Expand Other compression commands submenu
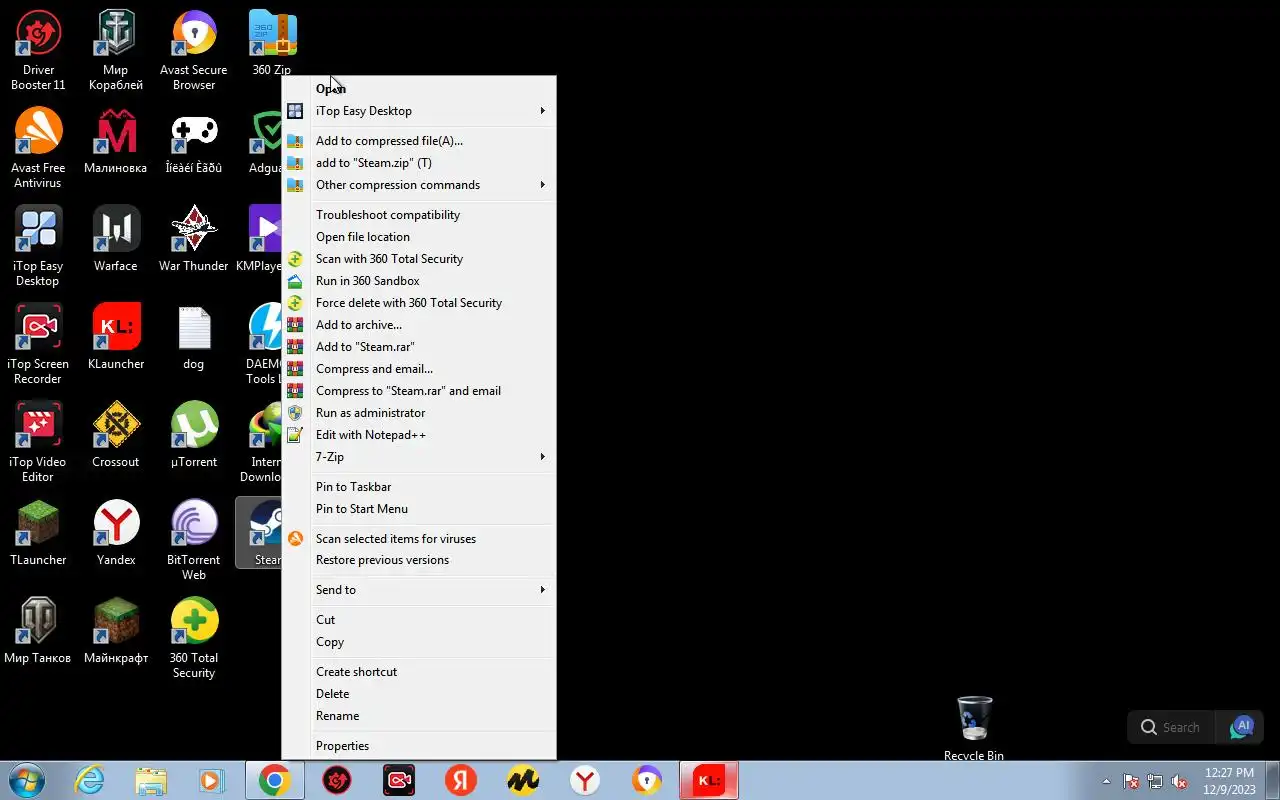 [419, 185]
